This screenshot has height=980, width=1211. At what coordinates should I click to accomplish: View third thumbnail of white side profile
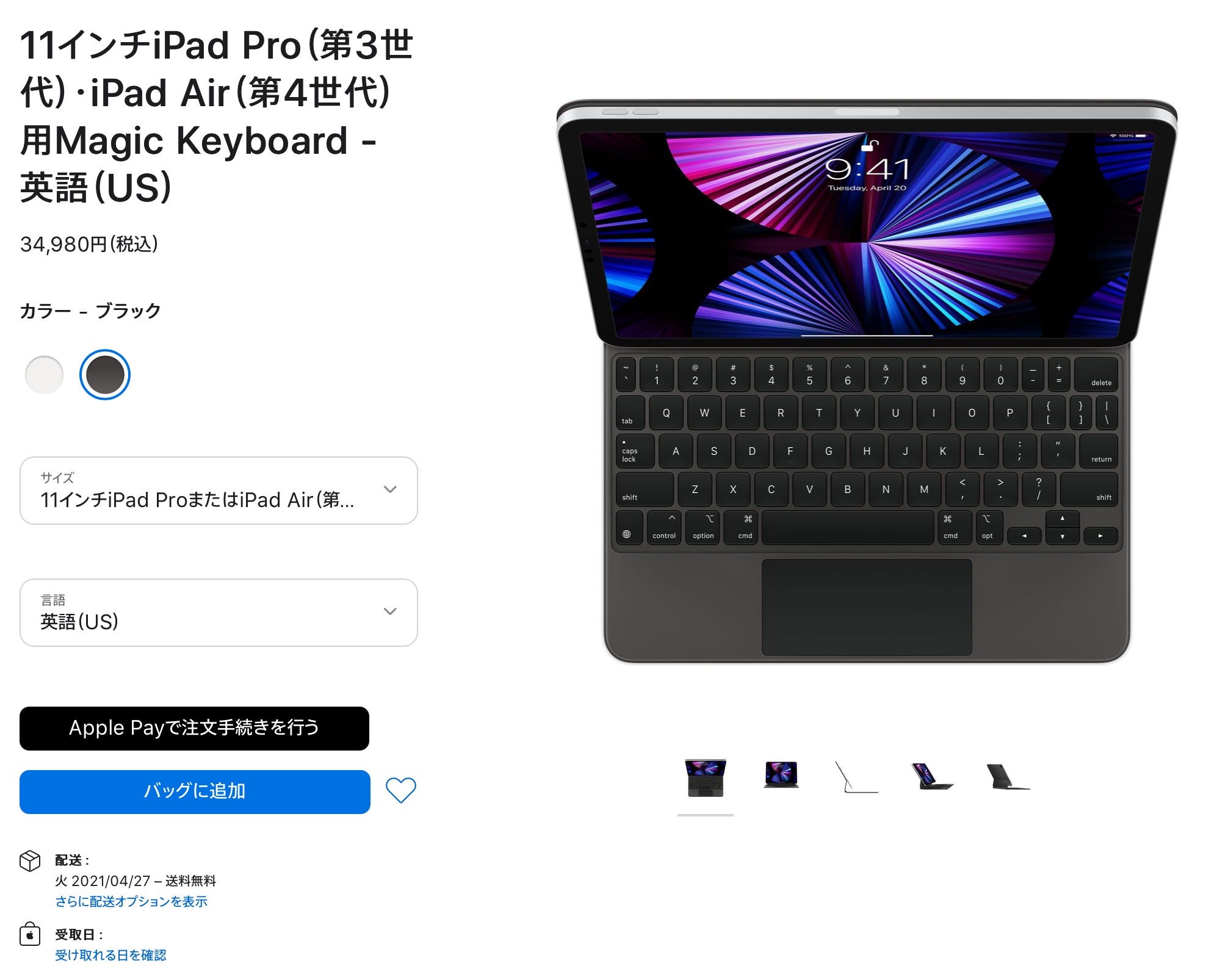tap(856, 777)
